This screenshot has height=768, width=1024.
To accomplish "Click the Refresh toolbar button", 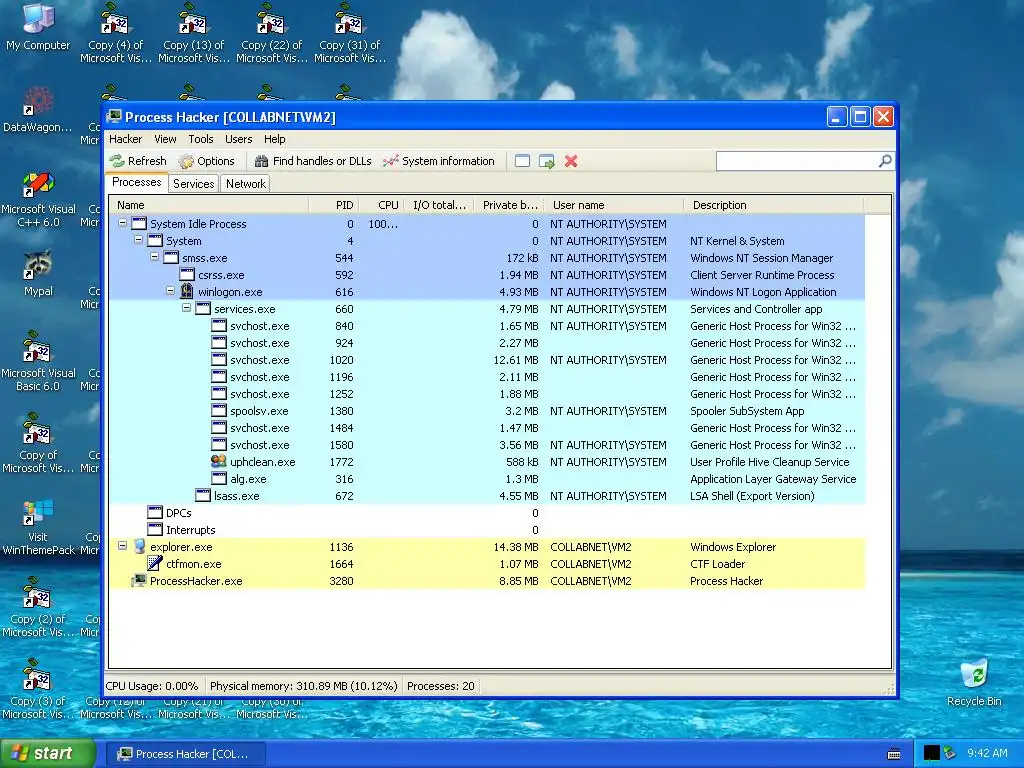I will point(138,161).
